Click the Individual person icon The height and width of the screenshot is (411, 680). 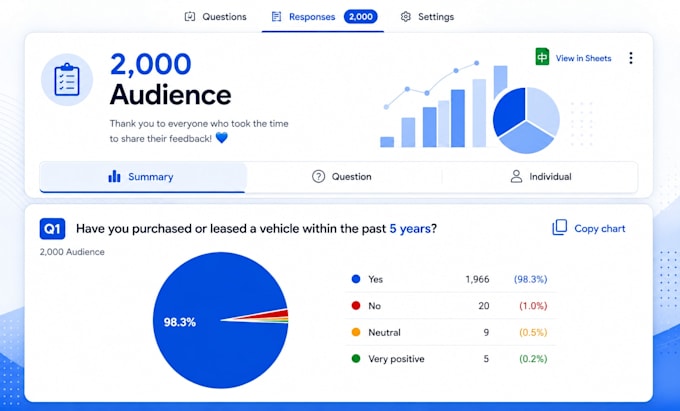point(516,176)
